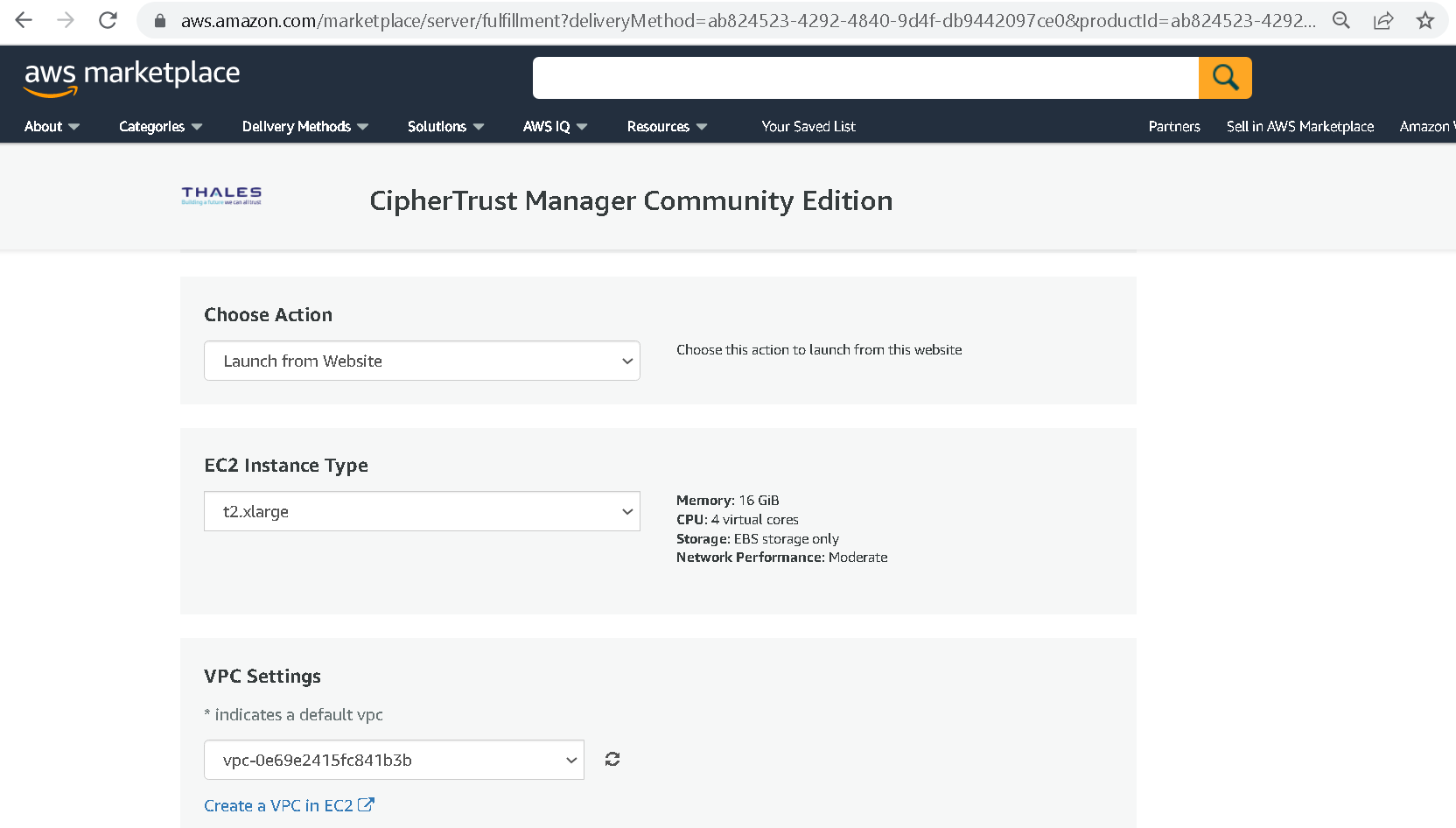This screenshot has width=1456, height=828.
Task: Click the aws marketplace logo
Action: click(x=132, y=78)
